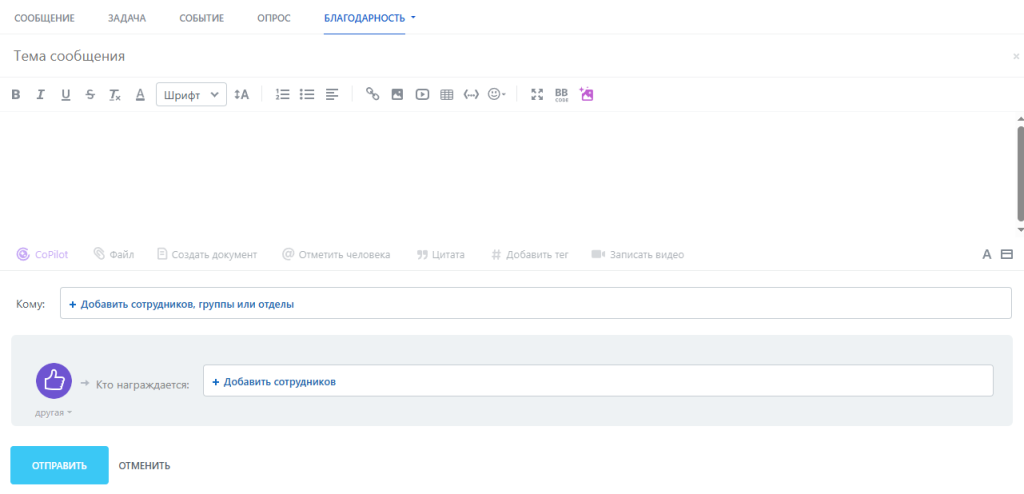Attach a file via Файл

click(114, 255)
